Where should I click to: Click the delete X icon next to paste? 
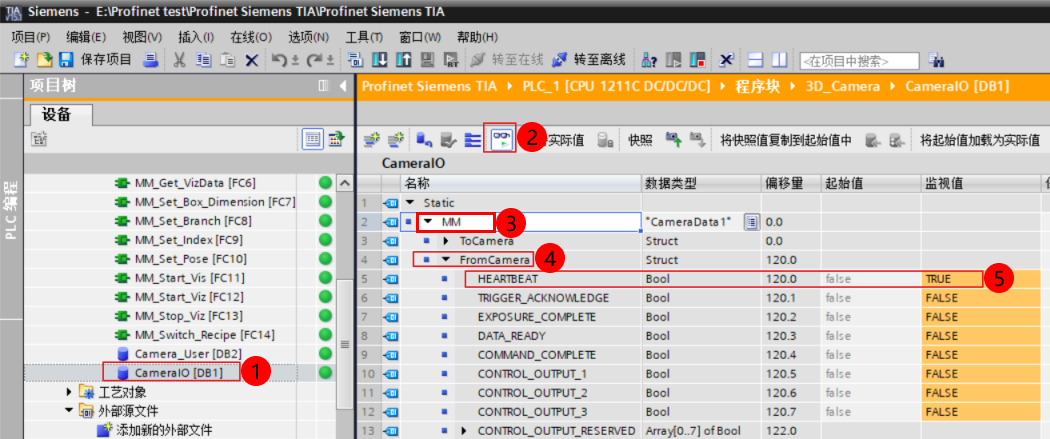(x=252, y=60)
